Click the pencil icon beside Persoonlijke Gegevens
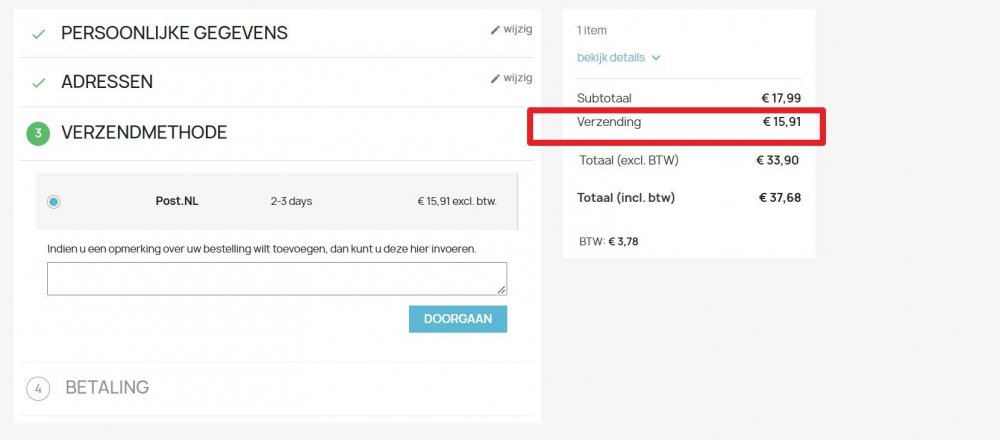1000x440 pixels. pyautogui.click(x=495, y=30)
